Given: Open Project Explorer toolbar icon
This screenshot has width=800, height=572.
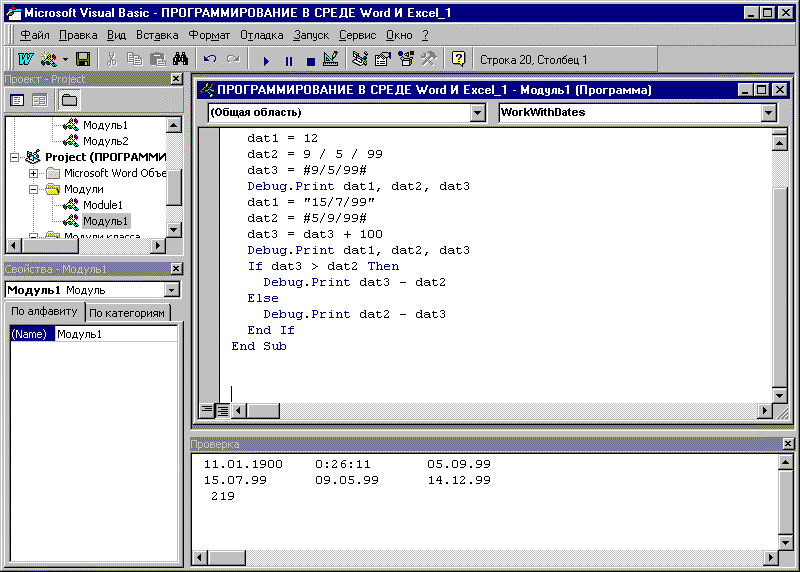Looking at the screenshot, I should pyautogui.click(x=360, y=60).
